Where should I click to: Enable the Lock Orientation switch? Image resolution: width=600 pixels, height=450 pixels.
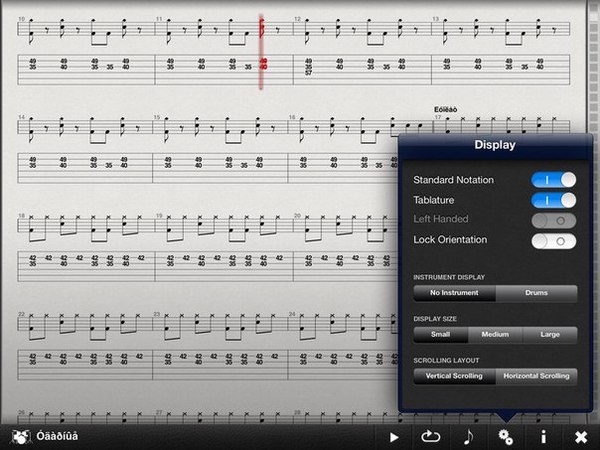553,241
